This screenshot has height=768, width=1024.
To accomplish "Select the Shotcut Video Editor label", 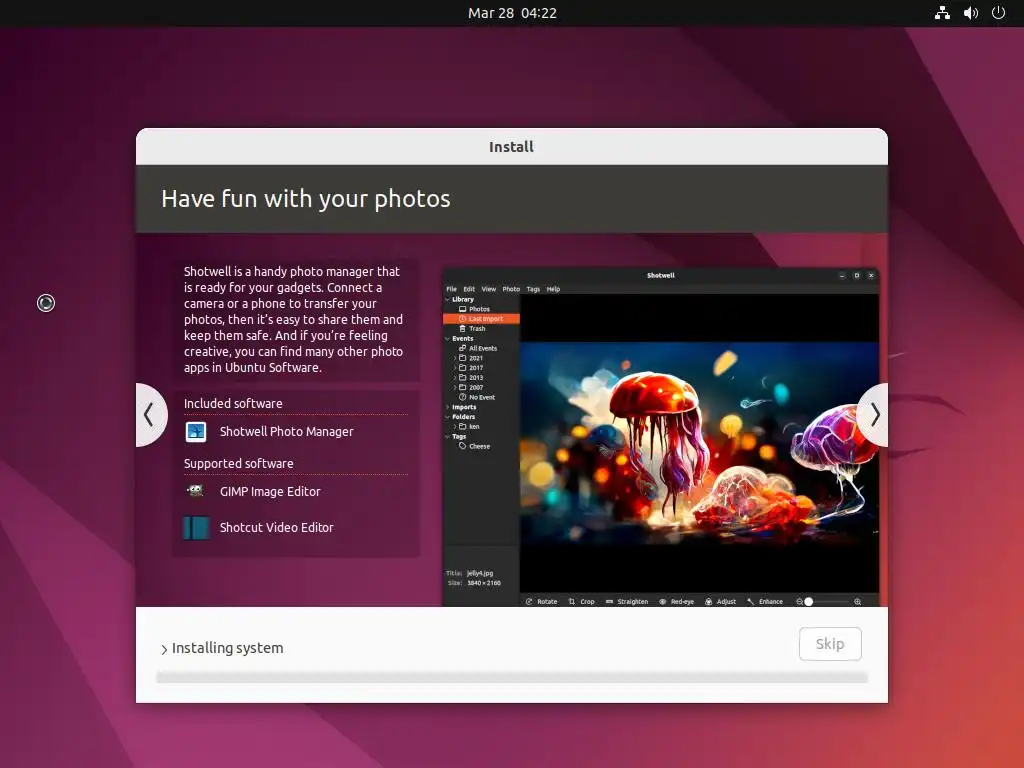I will [277, 528].
